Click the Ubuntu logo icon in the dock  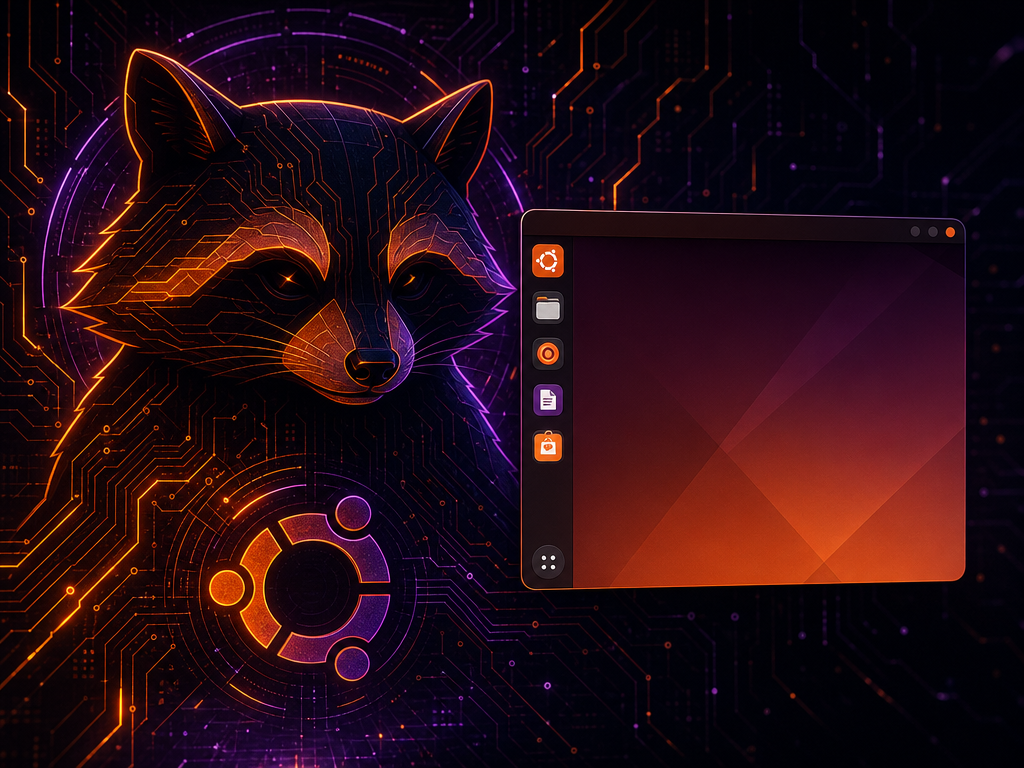click(547, 261)
